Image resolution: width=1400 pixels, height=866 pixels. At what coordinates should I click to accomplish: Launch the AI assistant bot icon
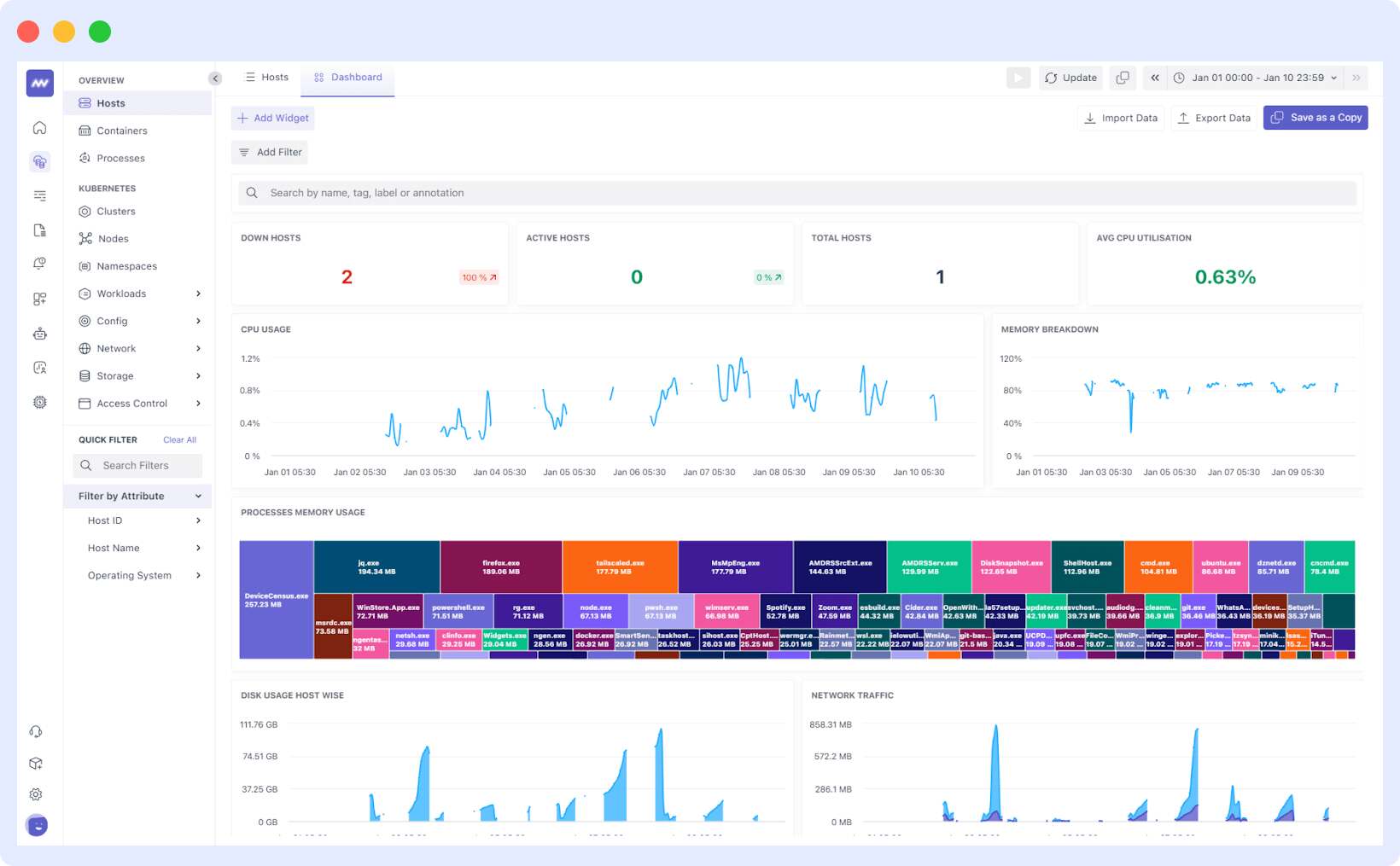pyautogui.click(x=39, y=334)
